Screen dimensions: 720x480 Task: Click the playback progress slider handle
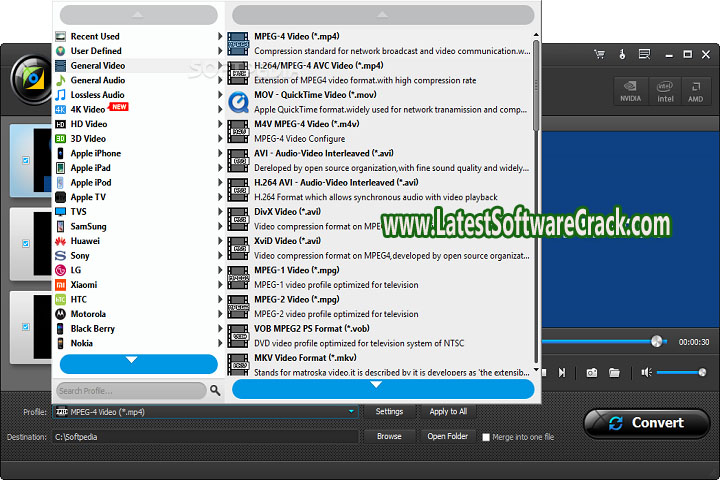657,341
